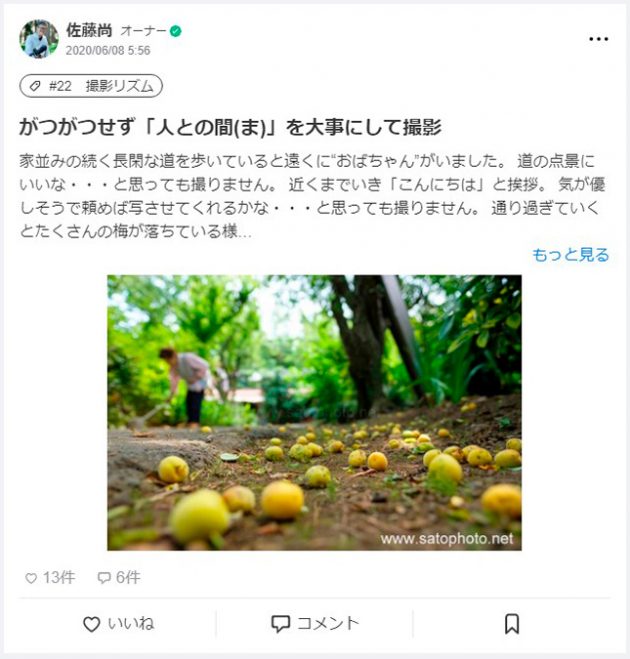This screenshot has width=630, height=659.
Task: Click the small heart beside 13件
Action: (31, 578)
